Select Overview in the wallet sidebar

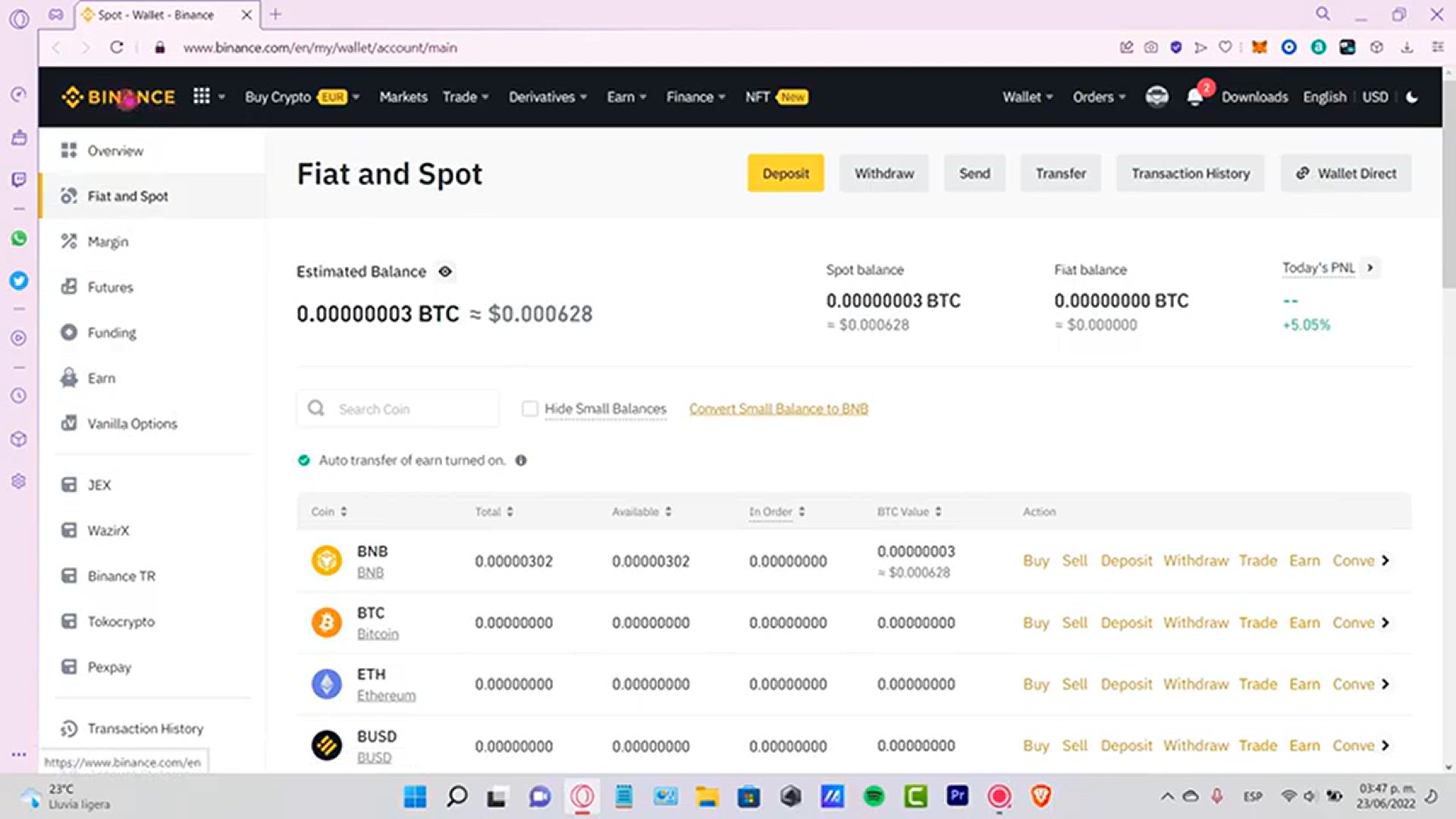tap(152, 150)
